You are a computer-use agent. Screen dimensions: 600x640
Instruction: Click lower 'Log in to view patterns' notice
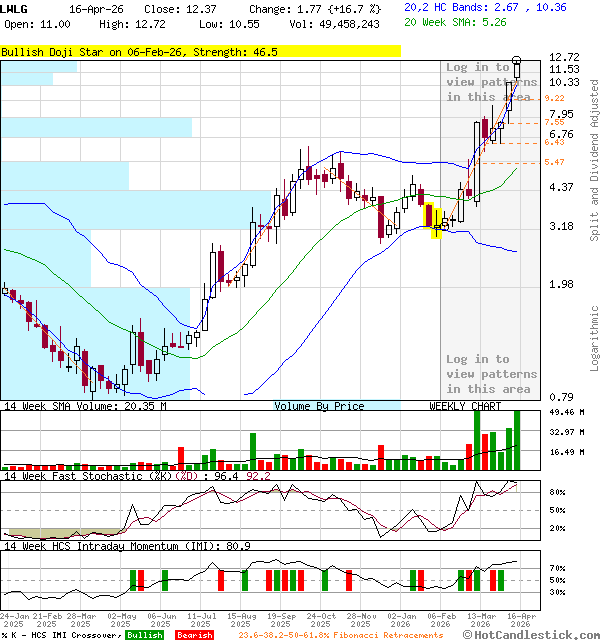(491, 374)
